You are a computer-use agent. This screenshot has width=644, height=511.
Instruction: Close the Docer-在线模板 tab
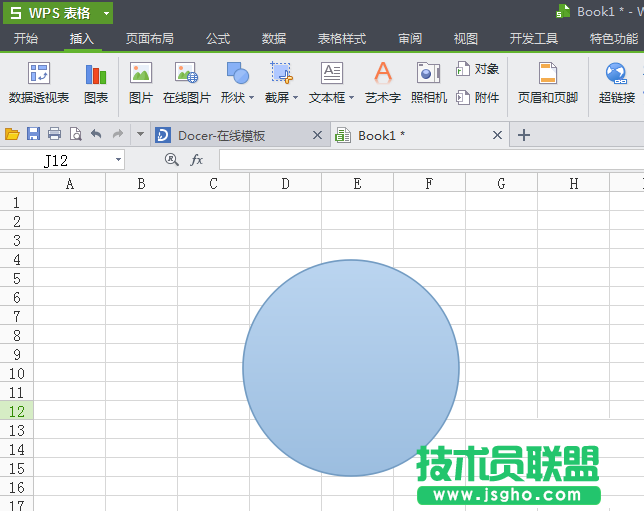pyautogui.click(x=317, y=135)
